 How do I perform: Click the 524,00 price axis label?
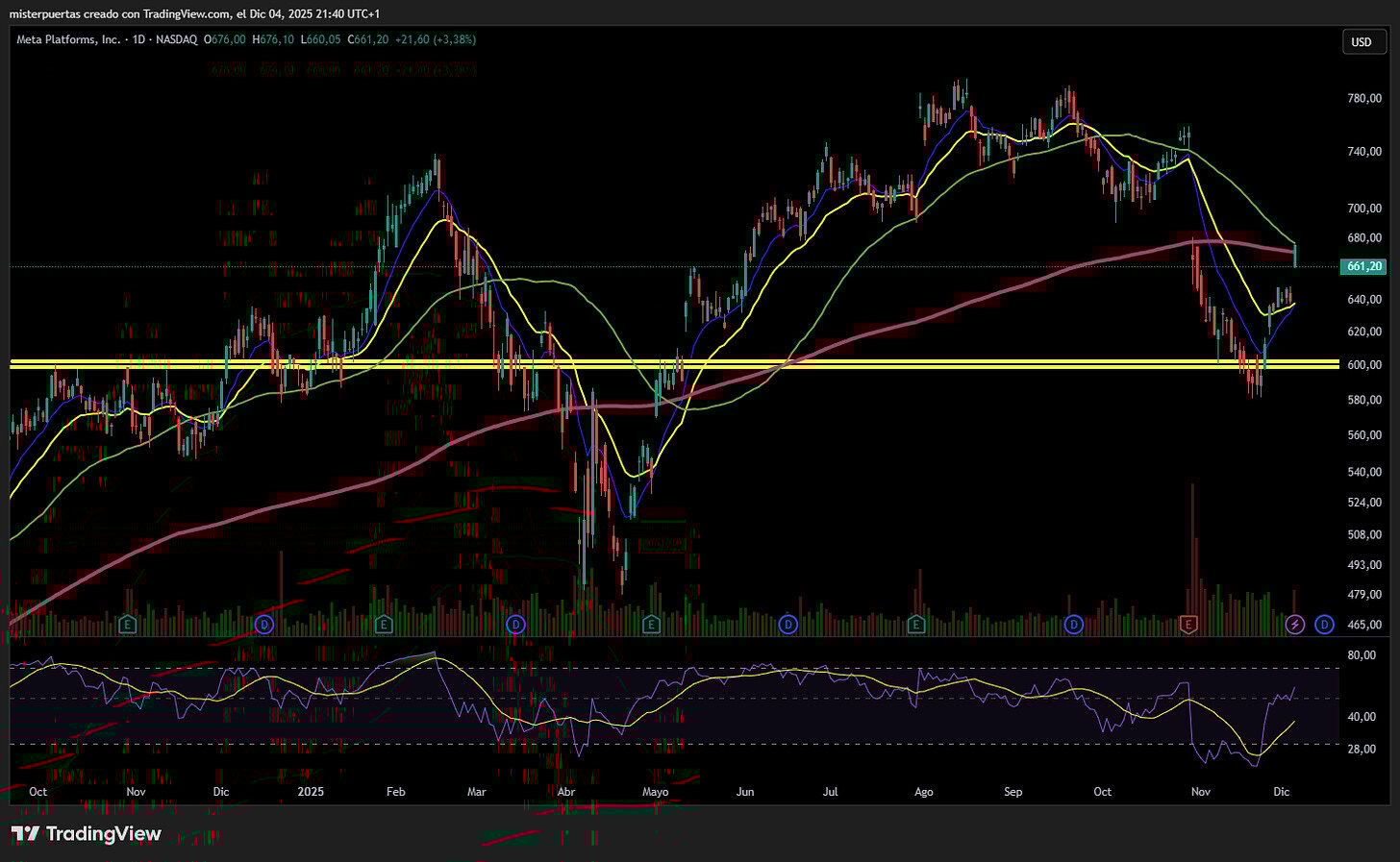click(1364, 503)
